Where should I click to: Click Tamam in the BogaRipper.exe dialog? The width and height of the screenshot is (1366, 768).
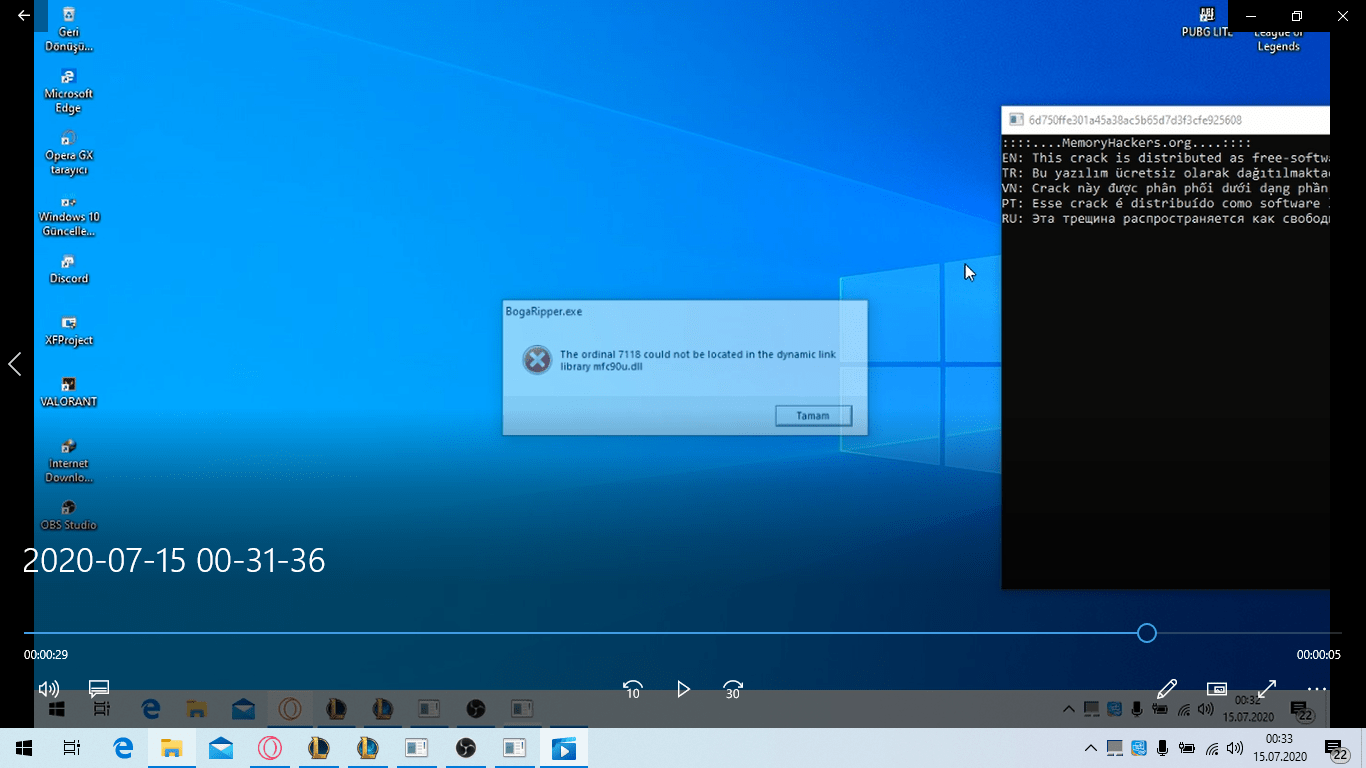point(813,416)
